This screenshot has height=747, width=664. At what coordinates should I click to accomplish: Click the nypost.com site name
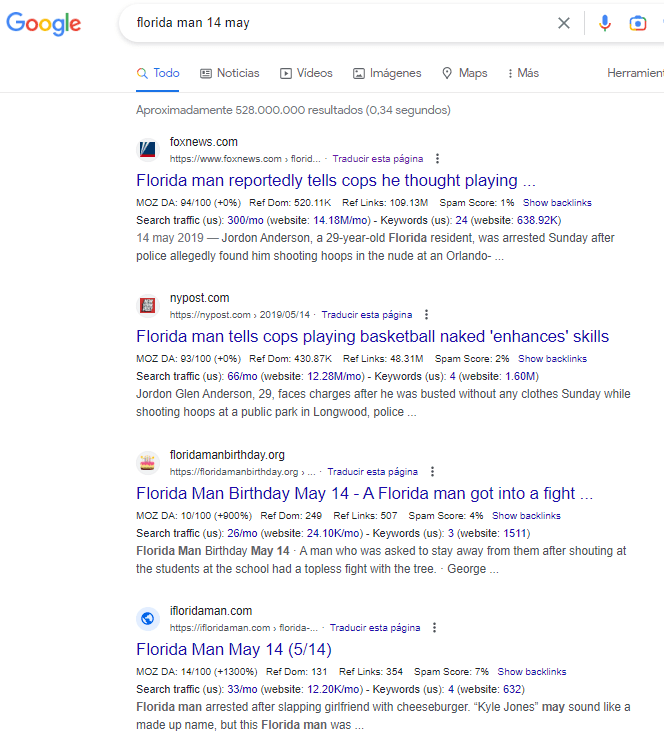click(200, 298)
